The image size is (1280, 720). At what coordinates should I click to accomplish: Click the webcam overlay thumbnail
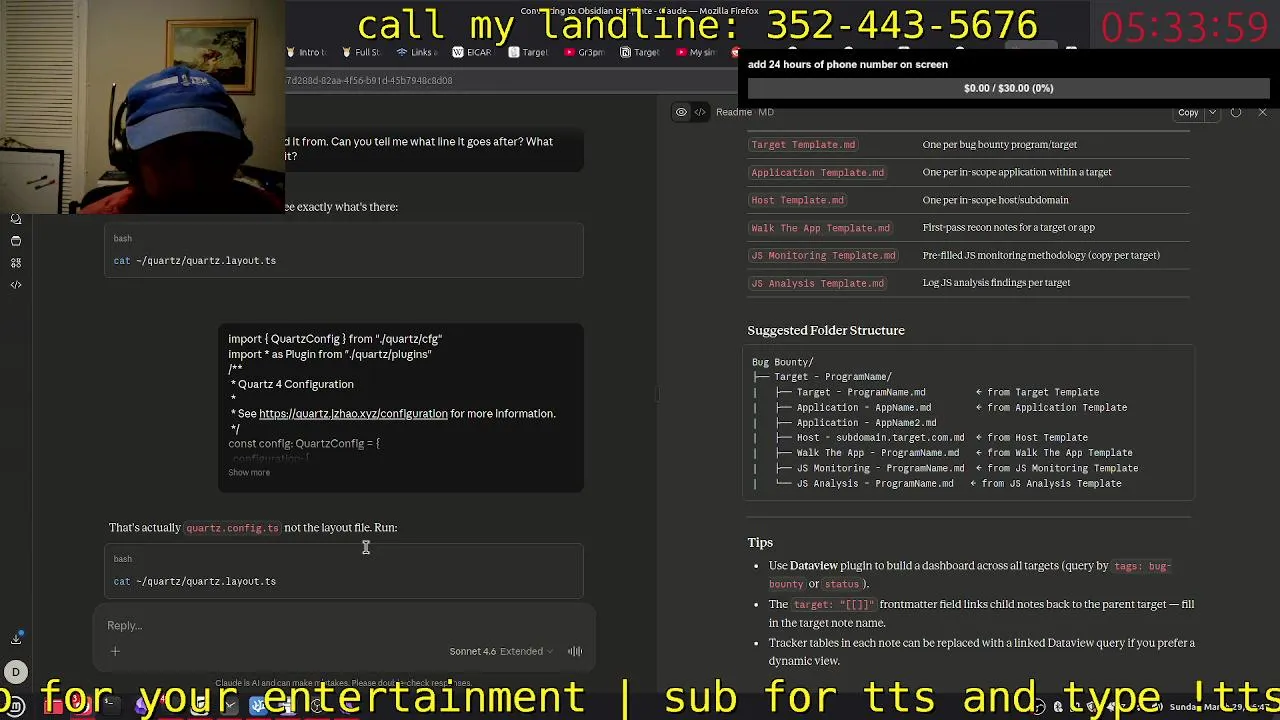click(x=142, y=107)
